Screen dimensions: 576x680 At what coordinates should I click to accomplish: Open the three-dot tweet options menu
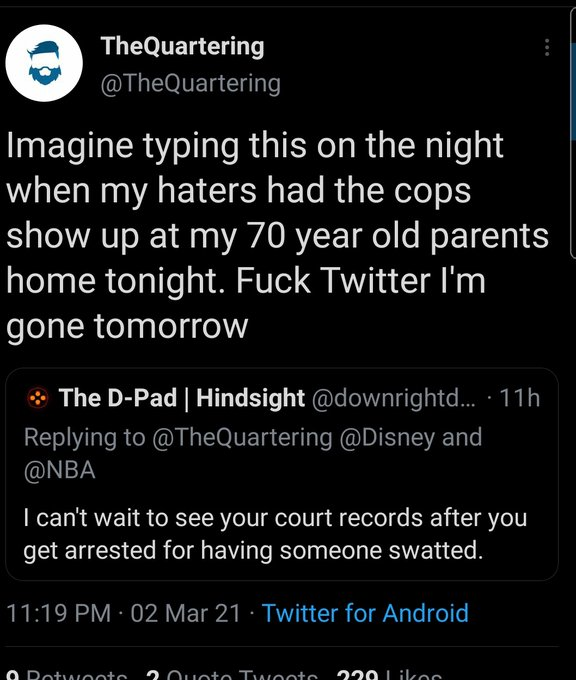pos(547,47)
